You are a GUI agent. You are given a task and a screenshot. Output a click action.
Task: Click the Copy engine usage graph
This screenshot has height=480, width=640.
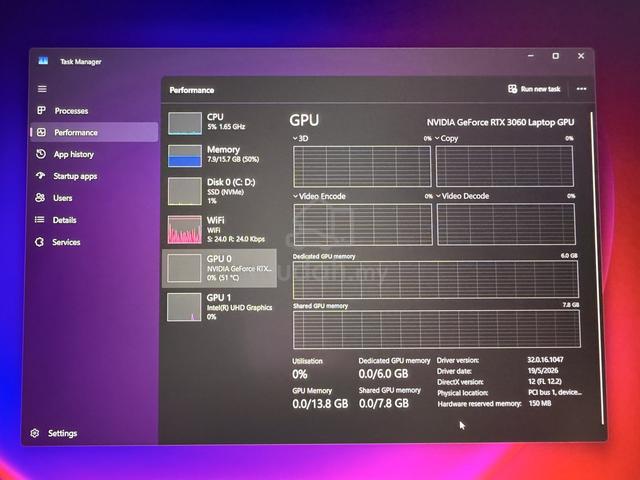(x=504, y=166)
